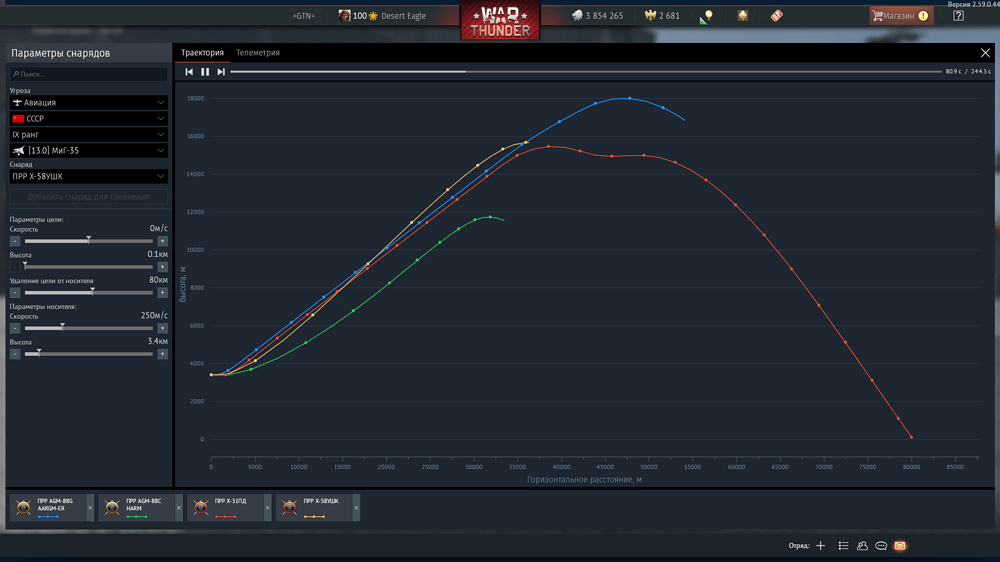Click the Х-58УШК missile icon in card
Image resolution: width=1000 pixels, height=562 pixels.
[x=290, y=507]
